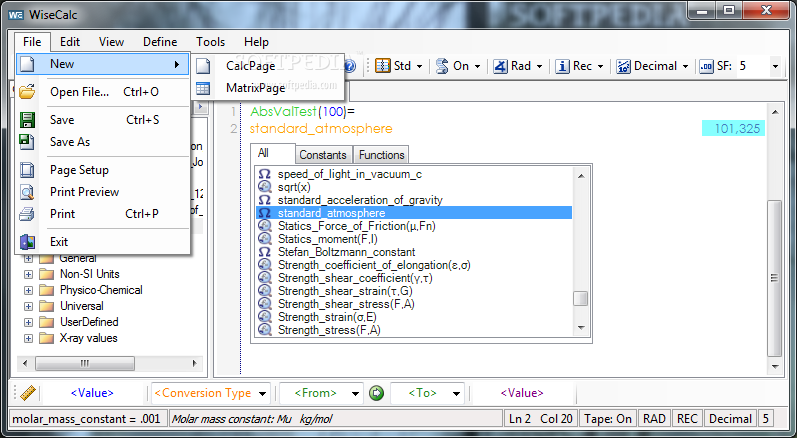
Task: Switch to the Constants tab
Action: click(322, 155)
